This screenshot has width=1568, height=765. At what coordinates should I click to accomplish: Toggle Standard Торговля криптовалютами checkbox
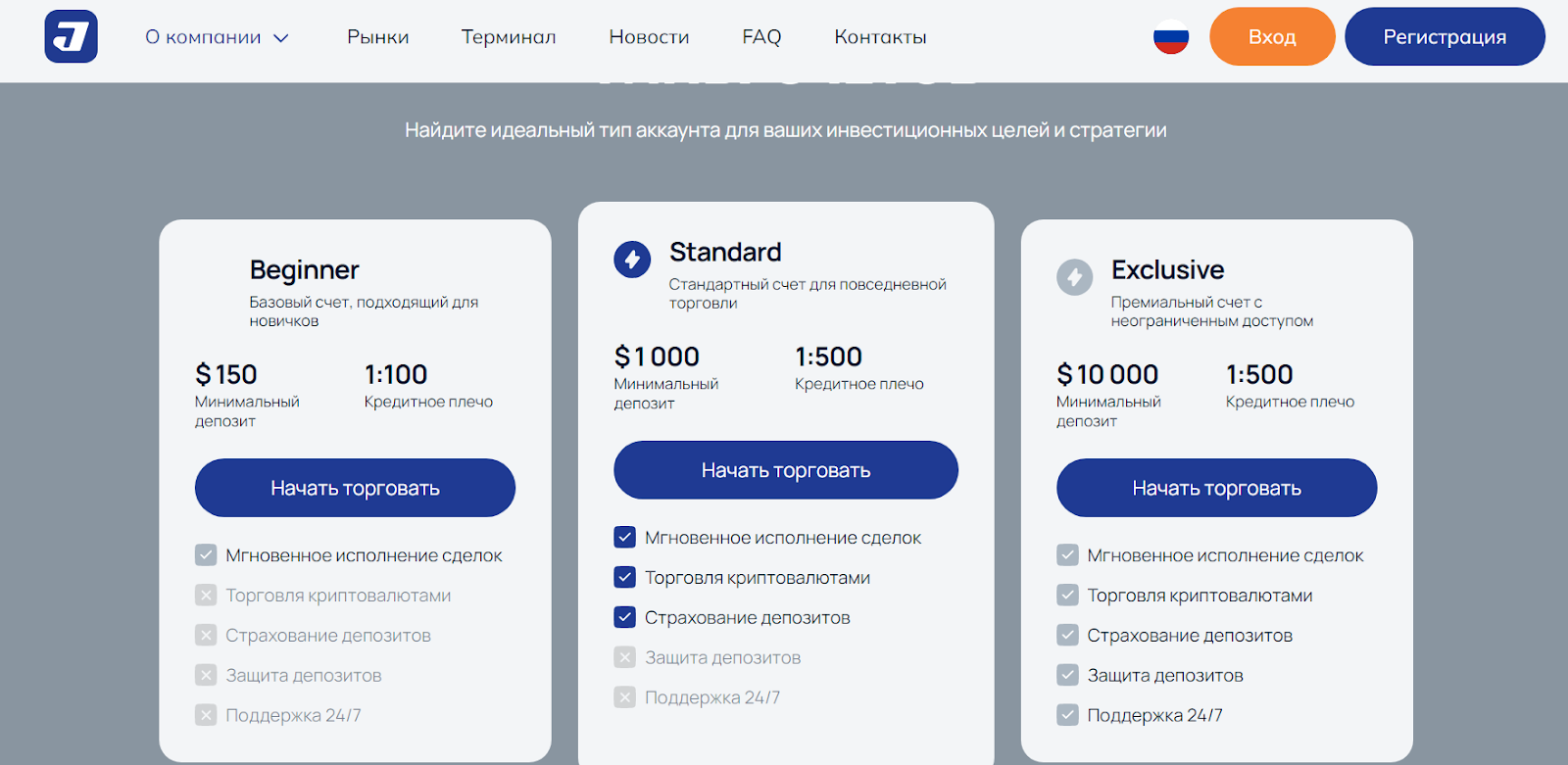click(624, 578)
